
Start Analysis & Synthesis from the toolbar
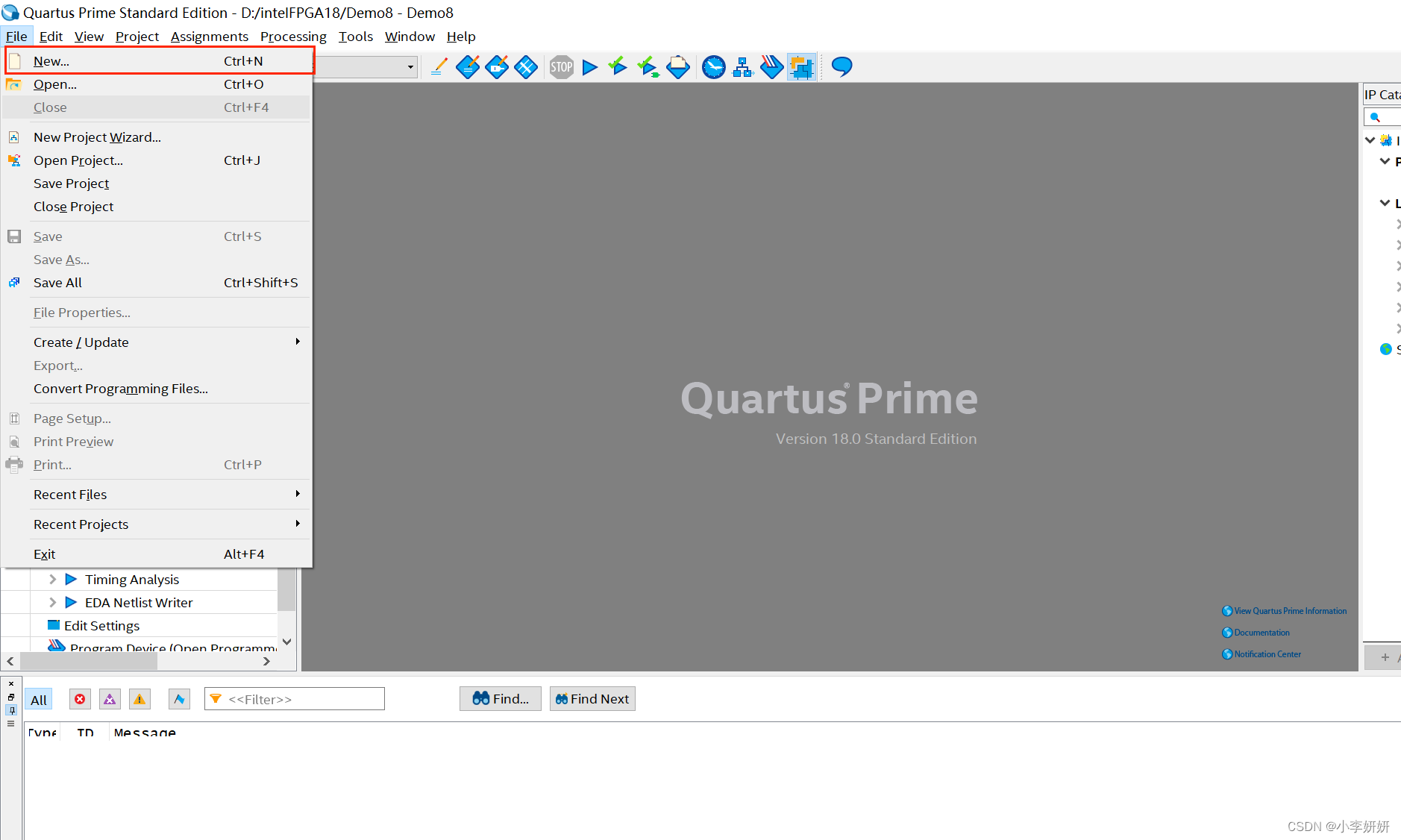(618, 67)
